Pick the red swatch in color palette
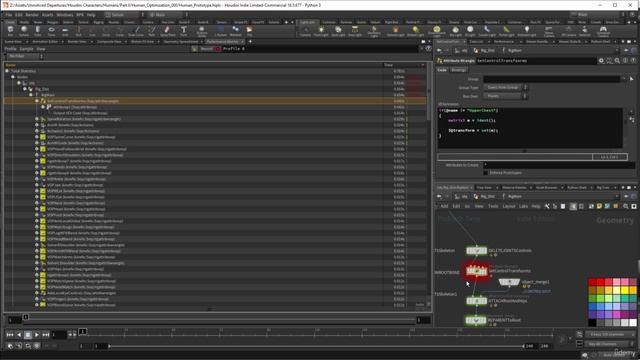 tap(592, 282)
